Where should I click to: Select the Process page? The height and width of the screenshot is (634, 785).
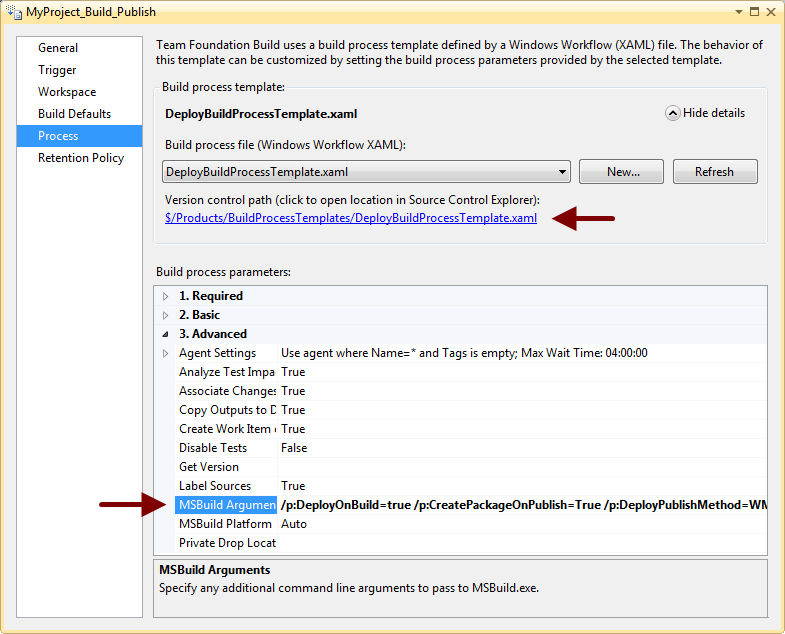click(x=80, y=136)
